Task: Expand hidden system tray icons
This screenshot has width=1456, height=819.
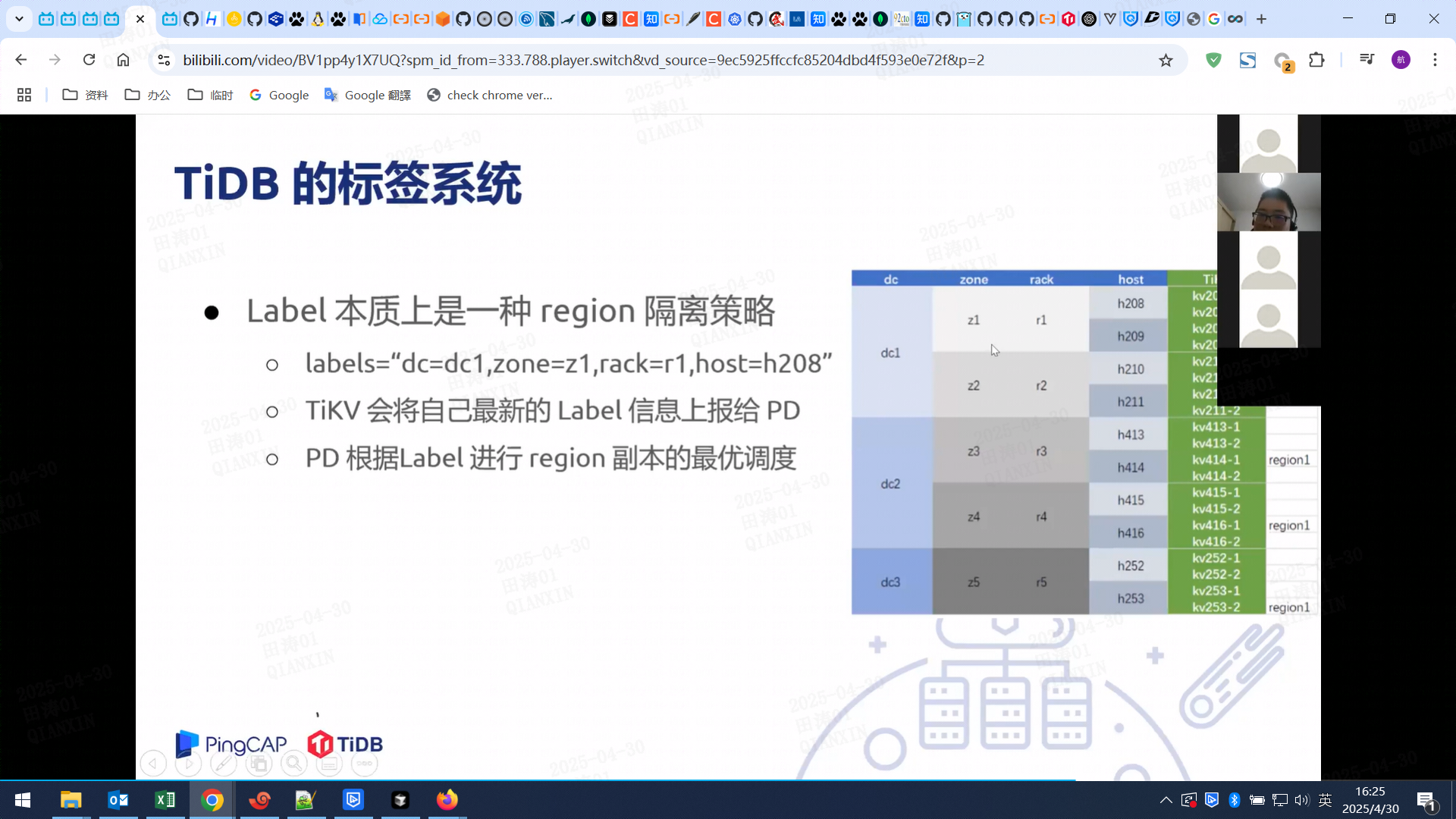Action: [1166, 800]
